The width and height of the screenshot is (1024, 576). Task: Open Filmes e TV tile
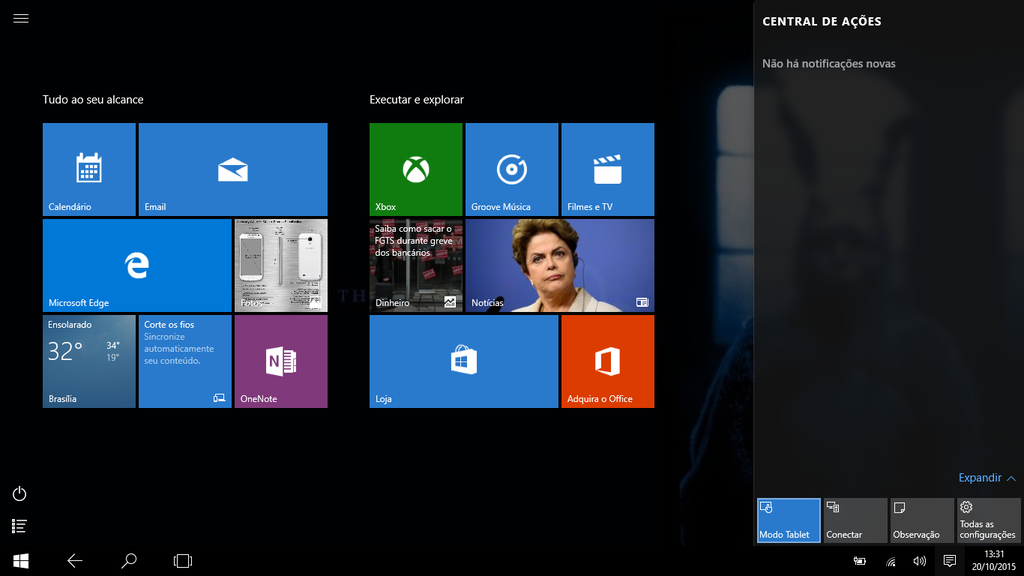click(x=608, y=169)
